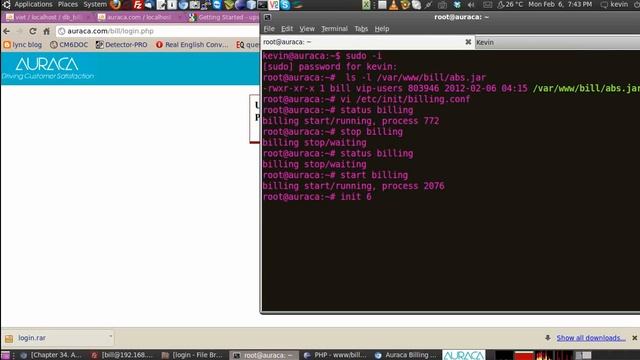Screen dimensions: 640x360
Task: Switch to 'bill@192.168...' taskbar window
Action: click(x=122, y=355)
